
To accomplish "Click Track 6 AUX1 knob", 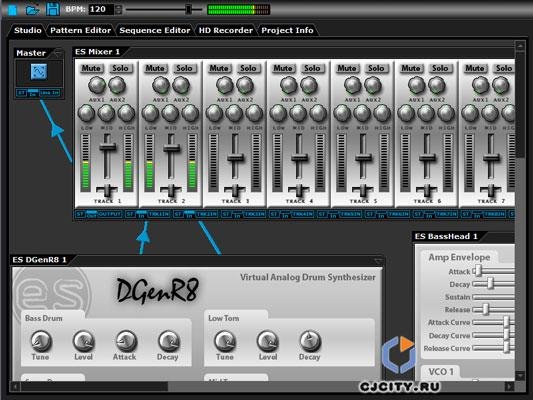I will [x=416, y=85].
